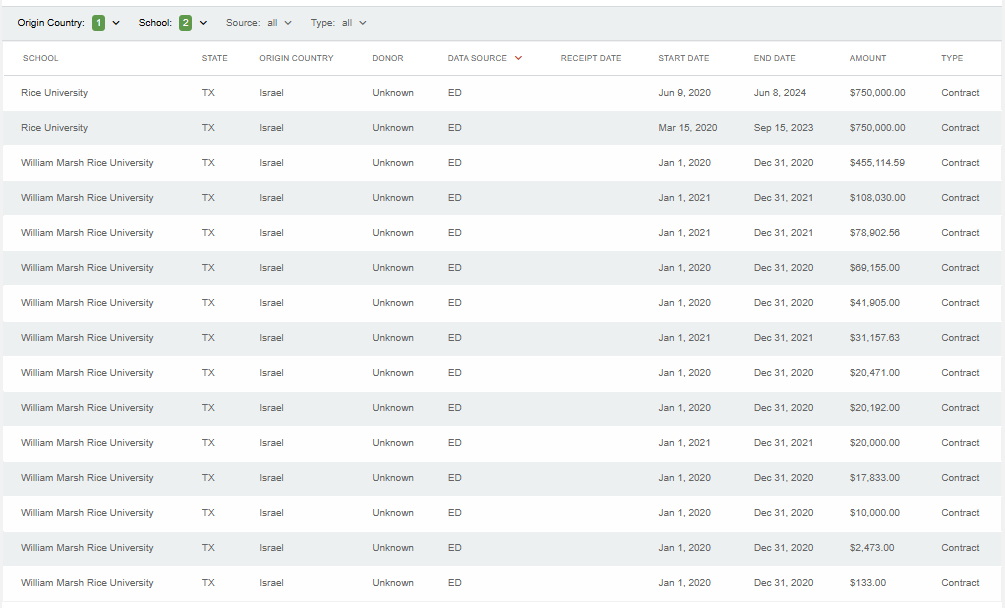The height and width of the screenshot is (608, 1005).
Task: Click the Sep 15, 2023 end date
Action: pos(783,128)
